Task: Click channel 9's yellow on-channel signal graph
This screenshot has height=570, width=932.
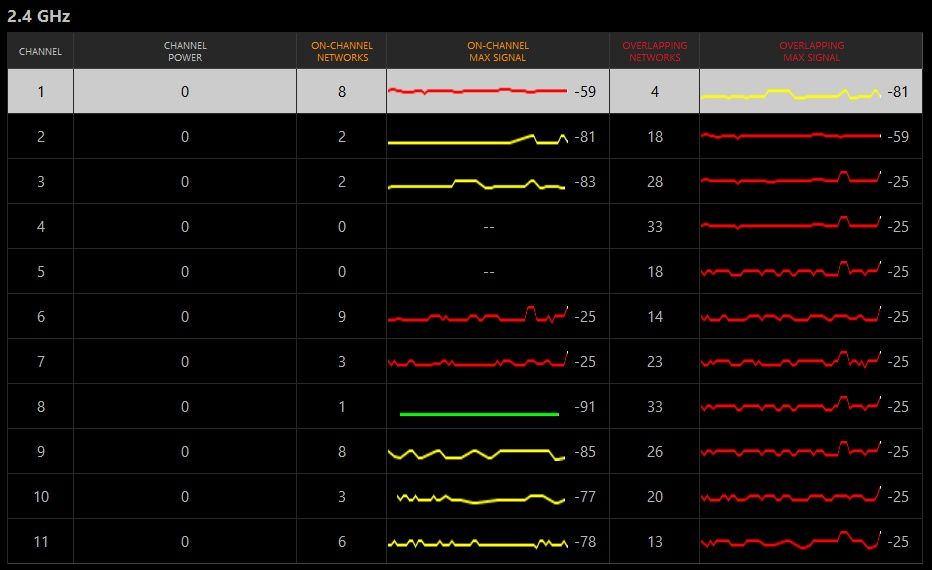Action: [x=477, y=453]
